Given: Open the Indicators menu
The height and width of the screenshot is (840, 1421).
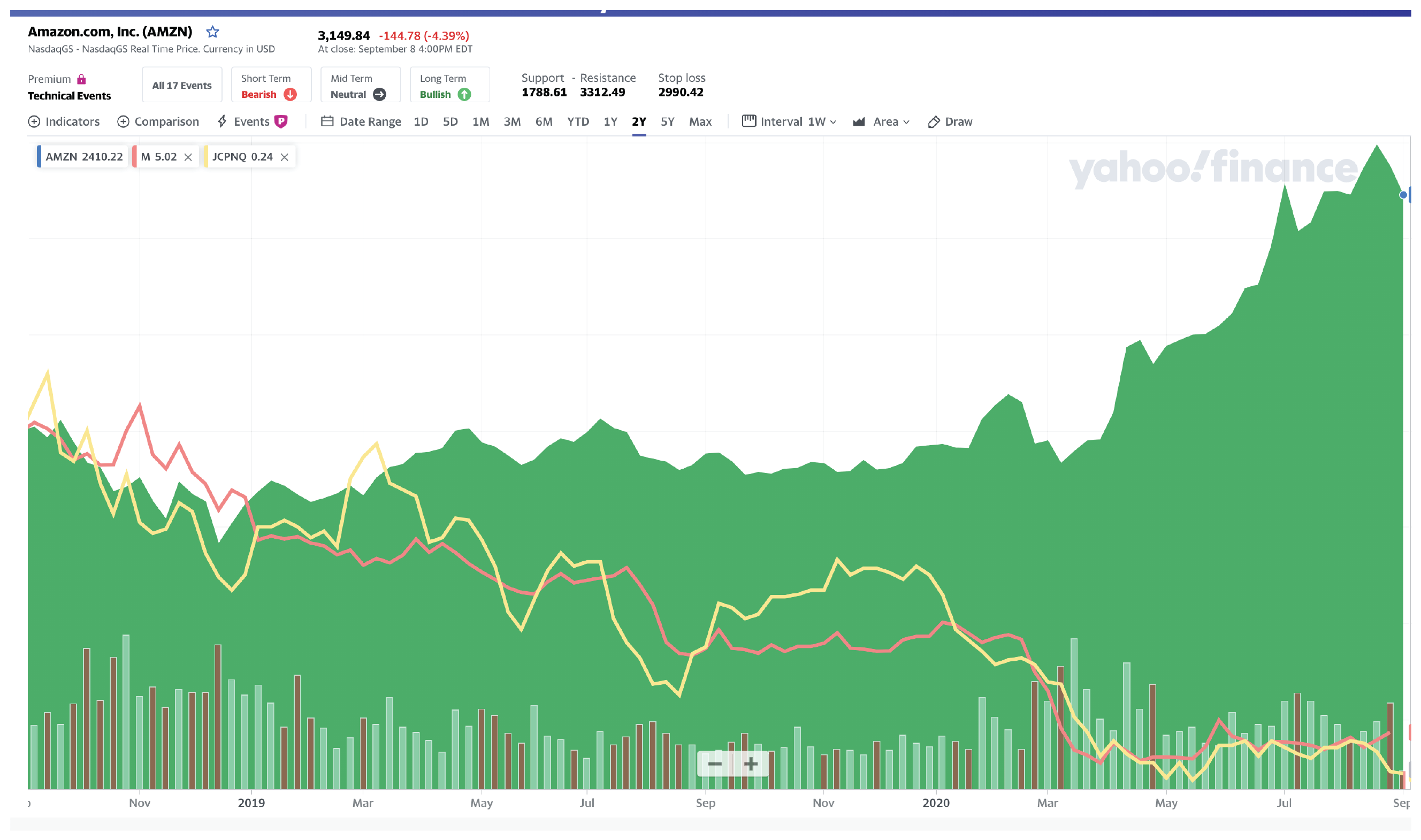Looking at the screenshot, I should [72, 121].
